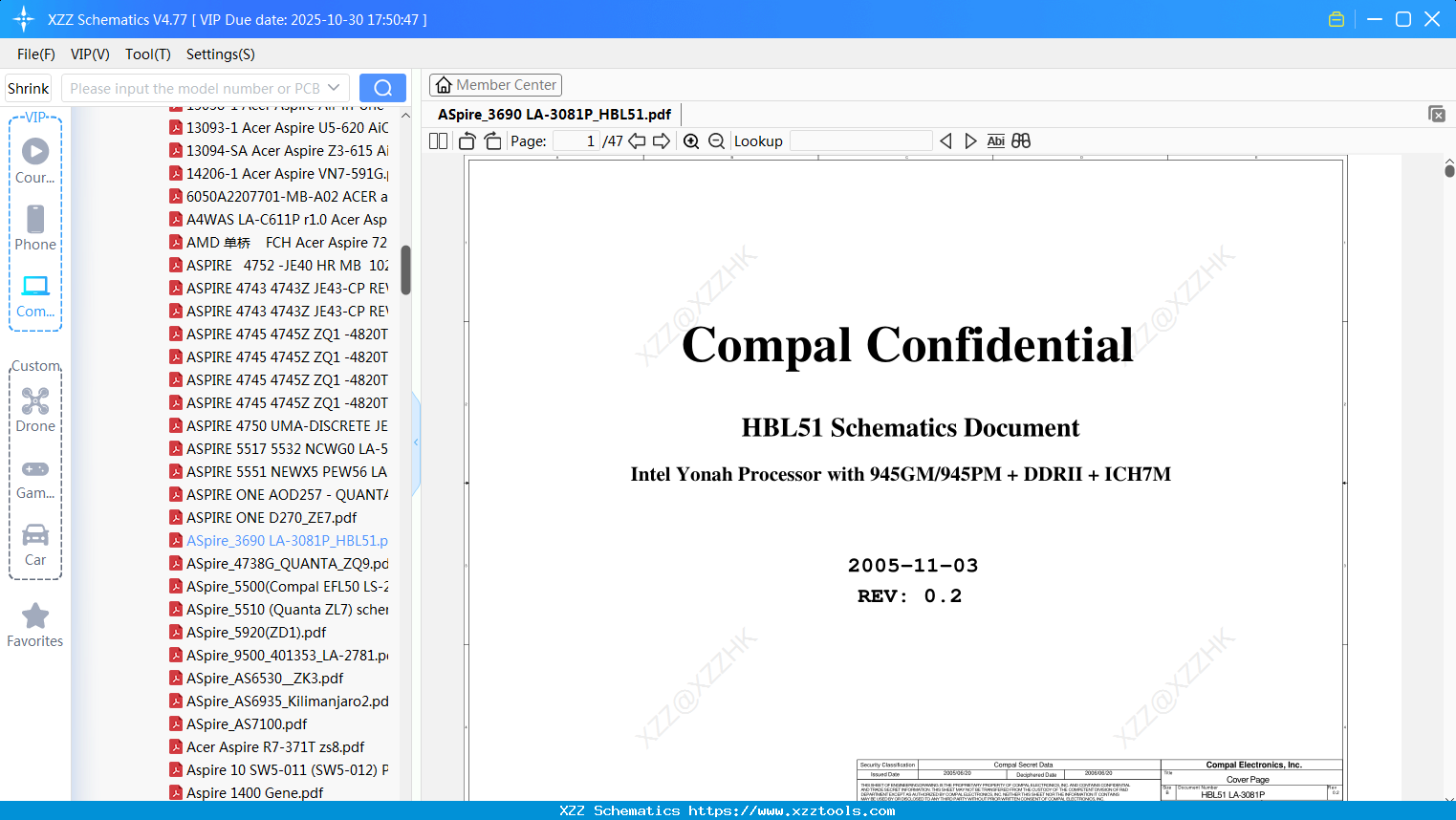The width and height of the screenshot is (1456, 820).
Task: Open file ASpire_5510 (Quanta ZL7)
Action: point(279,610)
